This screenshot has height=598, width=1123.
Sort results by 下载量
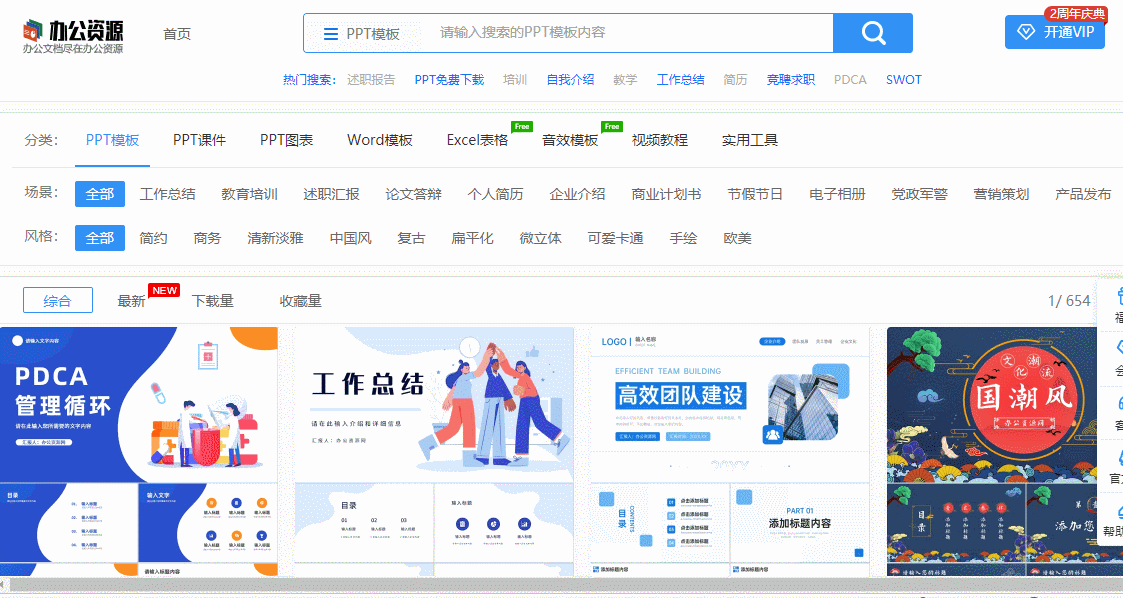[x=213, y=301]
